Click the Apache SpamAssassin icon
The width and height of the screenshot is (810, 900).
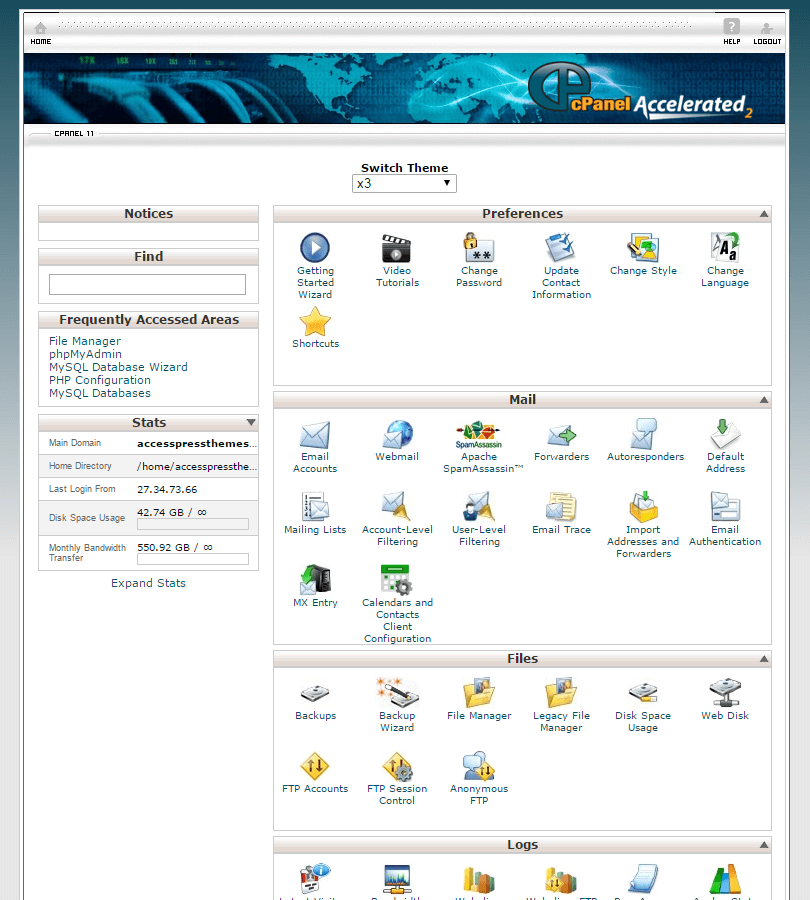pos(479,435)
